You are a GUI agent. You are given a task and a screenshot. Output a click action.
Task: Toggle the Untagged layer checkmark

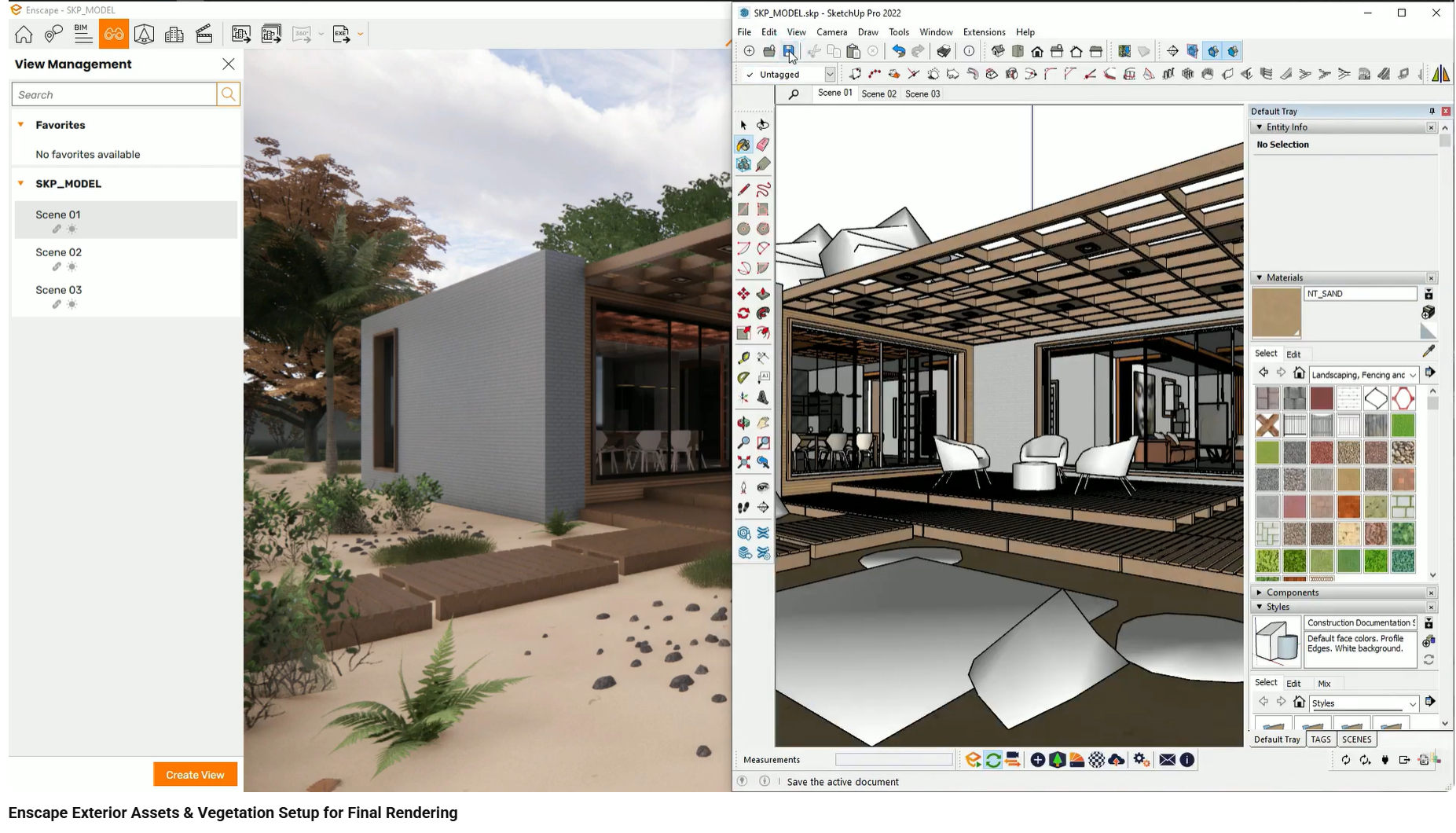point(750,75)
